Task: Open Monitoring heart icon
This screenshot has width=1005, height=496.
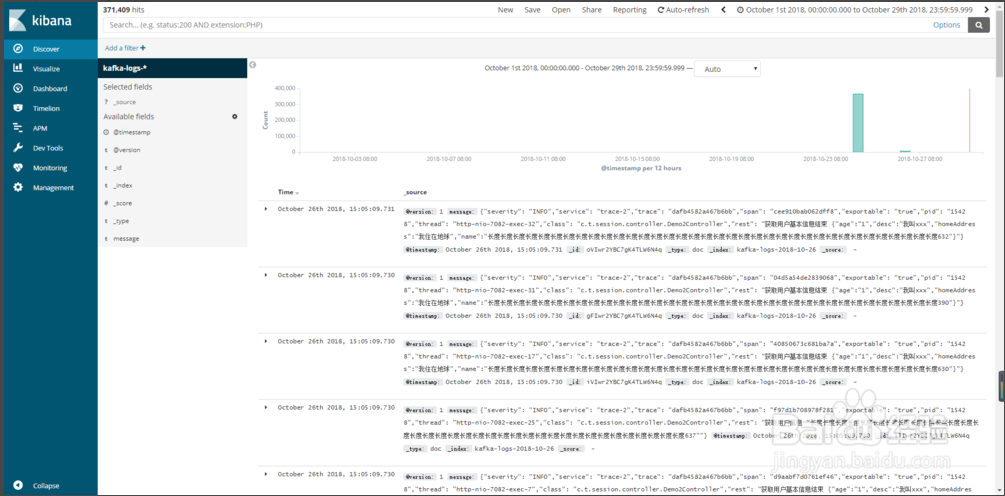Action: click(x=18, y=168)
